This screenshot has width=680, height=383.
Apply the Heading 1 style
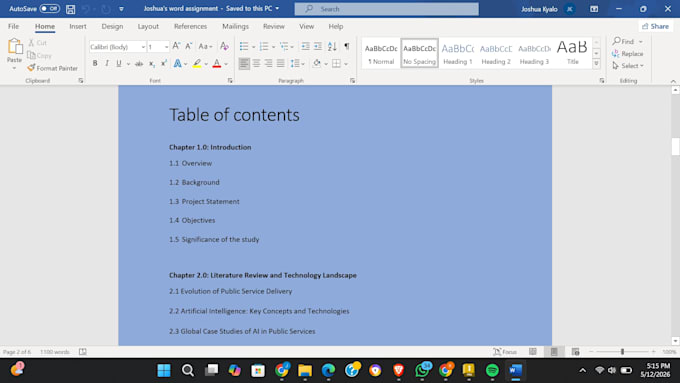pyautogui.click(x=458, y=53)
